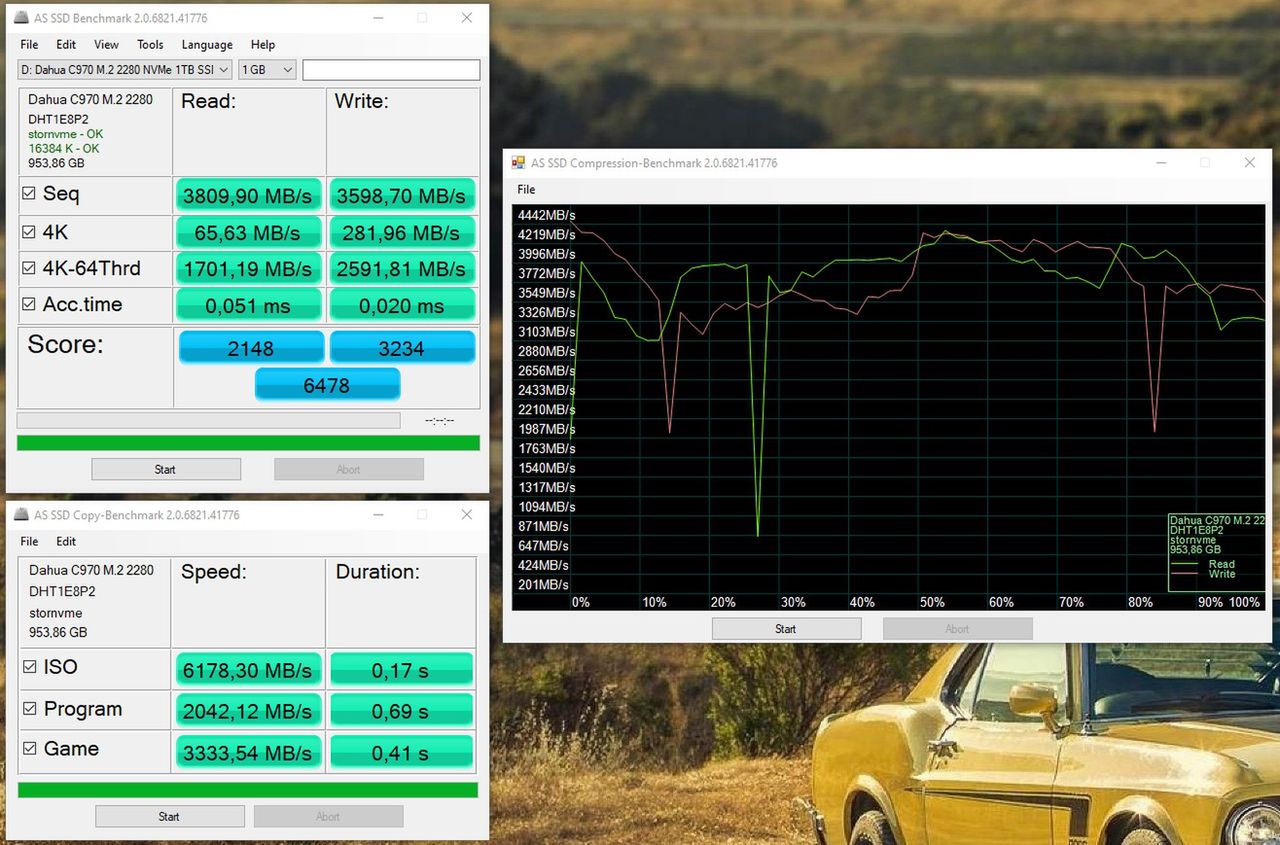Open the Help menu
Viewport: 1280px width, 845px height.
point(263,44)
